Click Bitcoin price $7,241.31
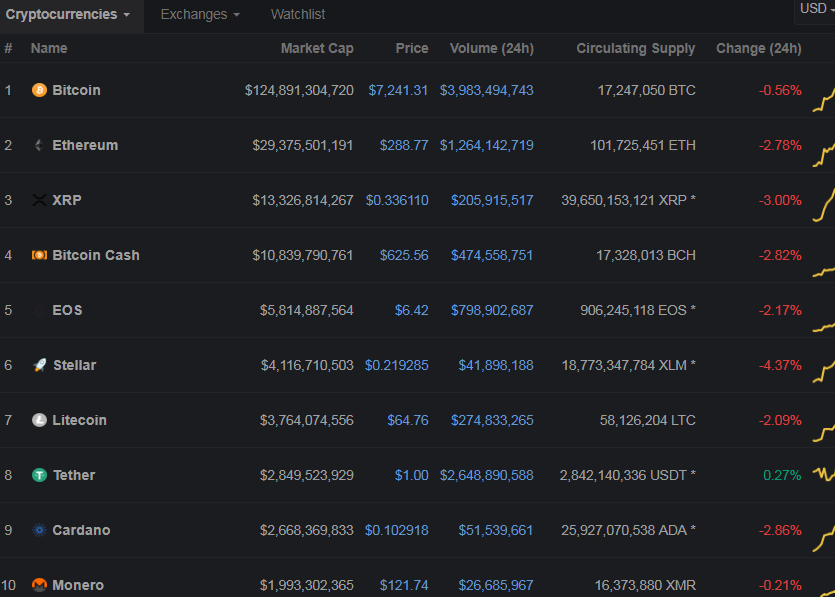The width and height of the screenshot is (835, 597). (x=398, y=90)
